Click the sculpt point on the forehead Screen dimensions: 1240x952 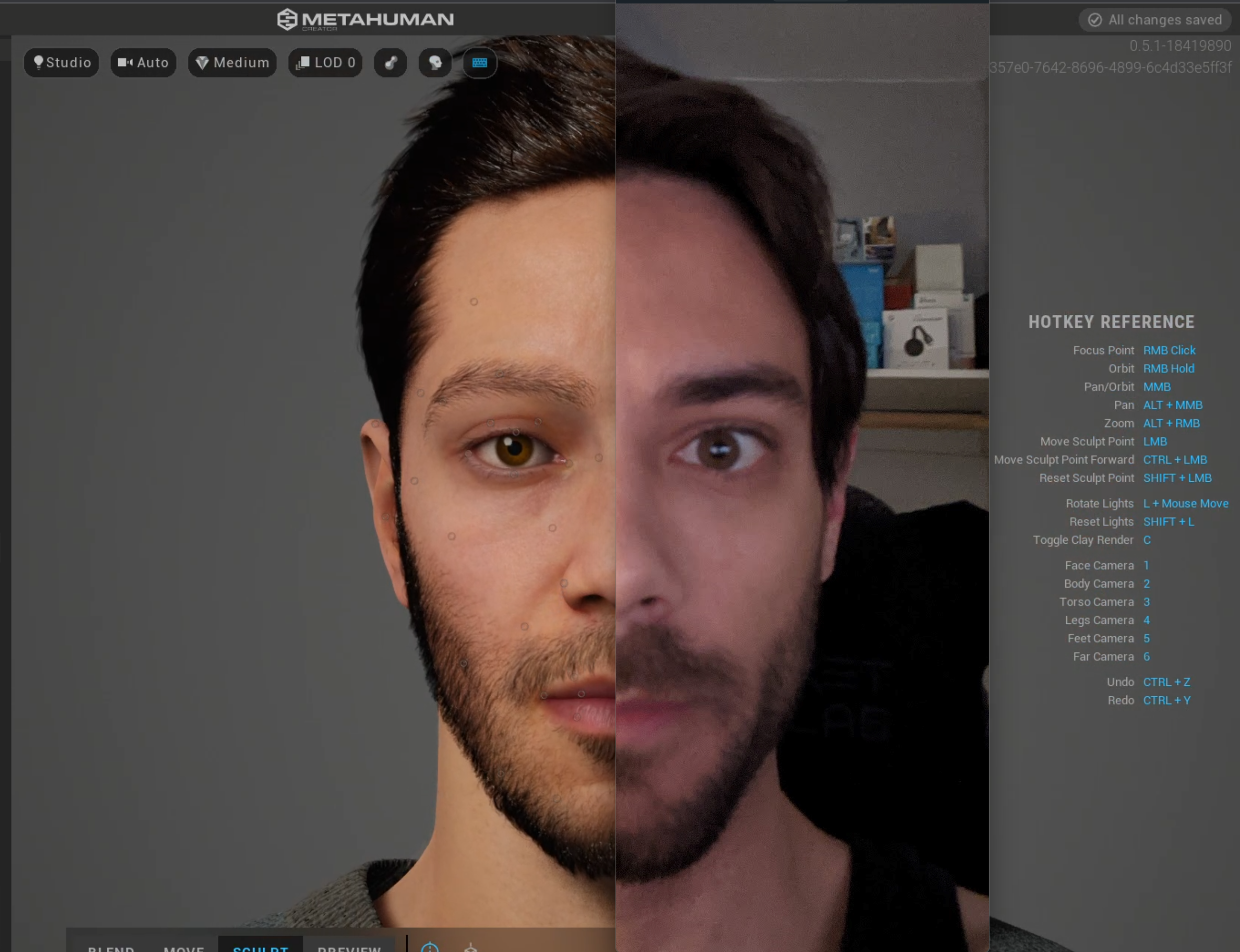click(474, 302)
